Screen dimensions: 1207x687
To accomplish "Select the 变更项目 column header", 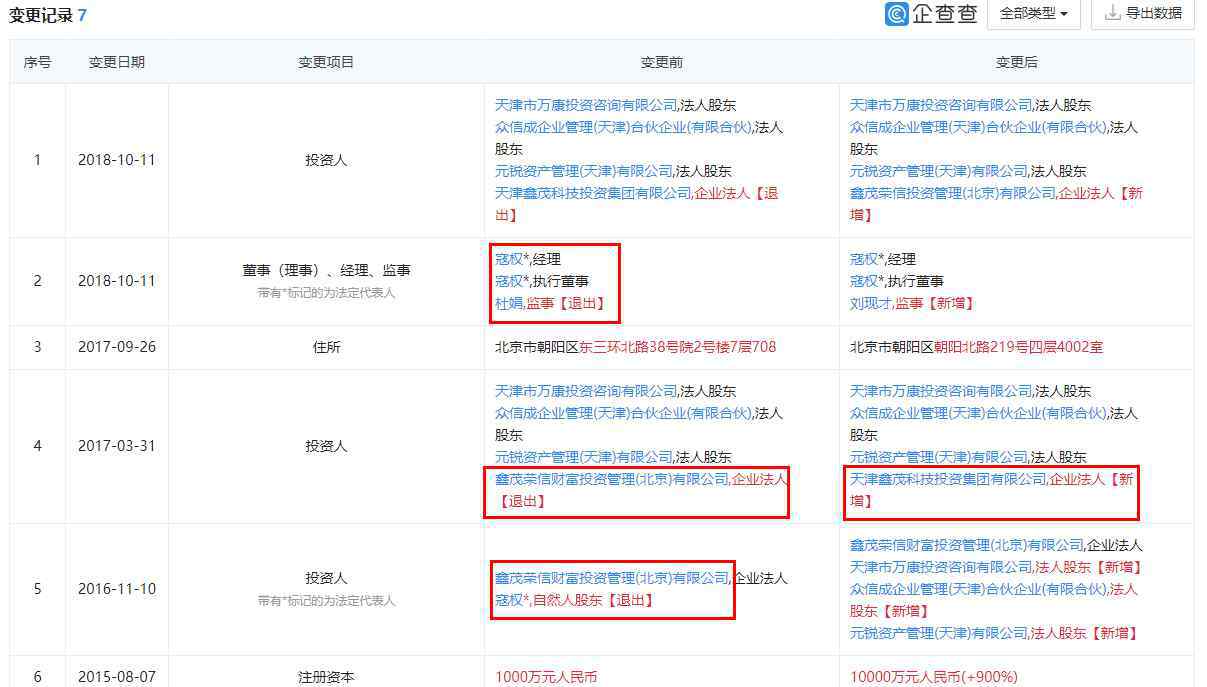I will [326, 62].
